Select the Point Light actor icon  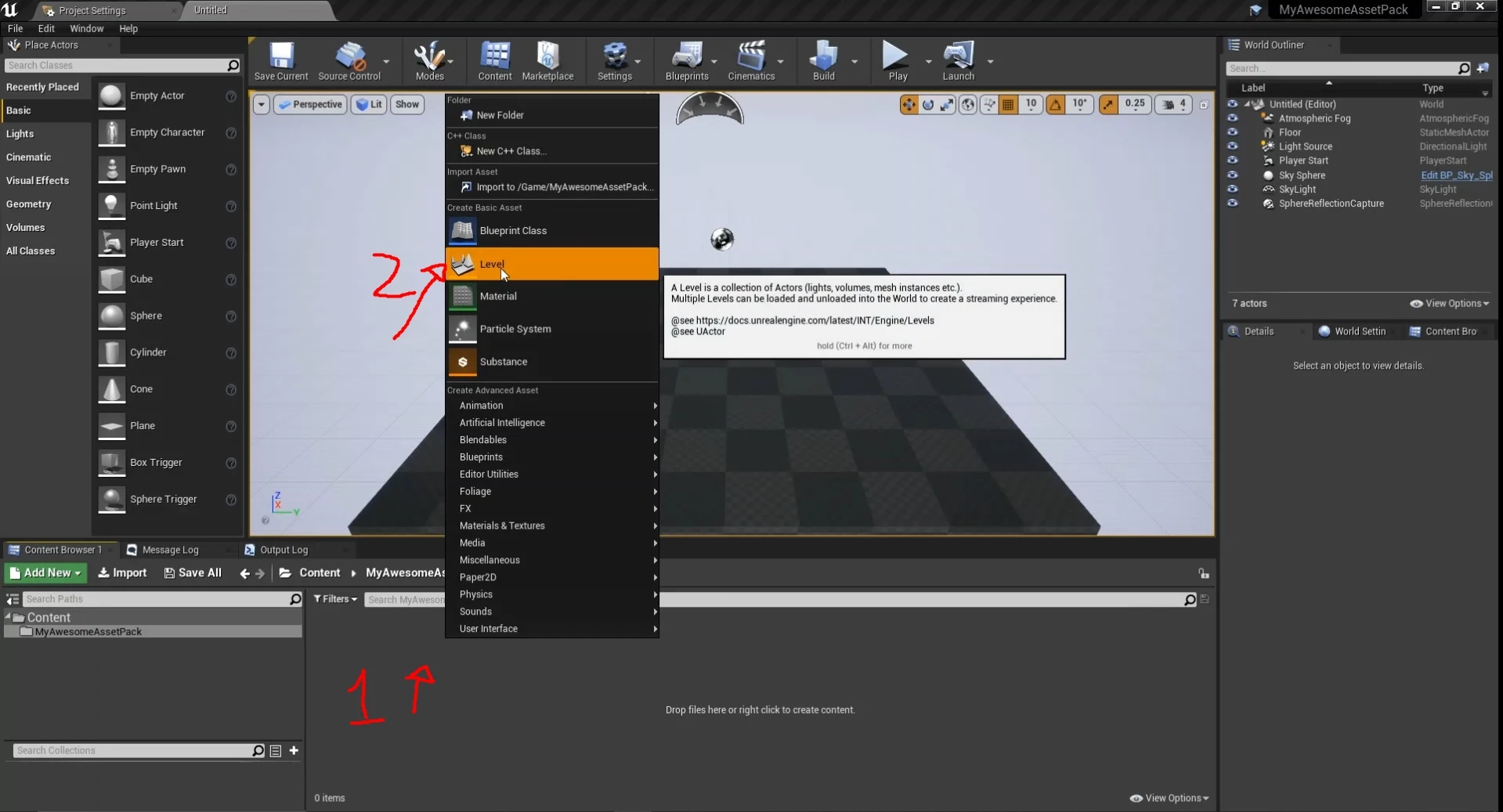[111, 206]
